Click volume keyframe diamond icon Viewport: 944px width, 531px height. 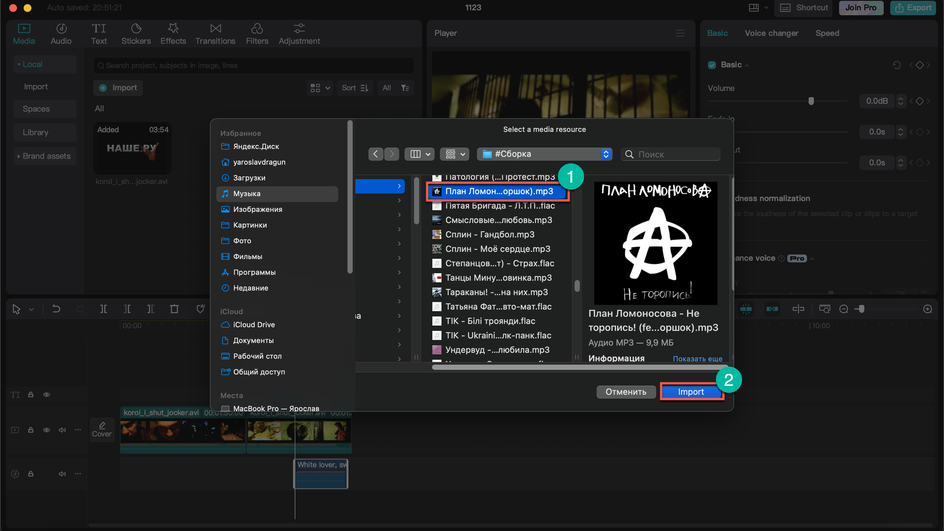pos(919,101)
